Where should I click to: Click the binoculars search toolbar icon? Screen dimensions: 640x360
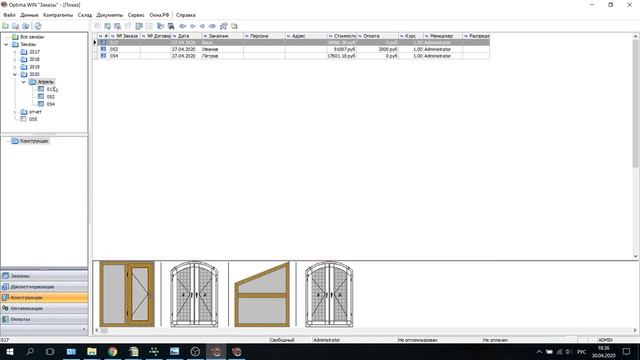pos(171,26)
